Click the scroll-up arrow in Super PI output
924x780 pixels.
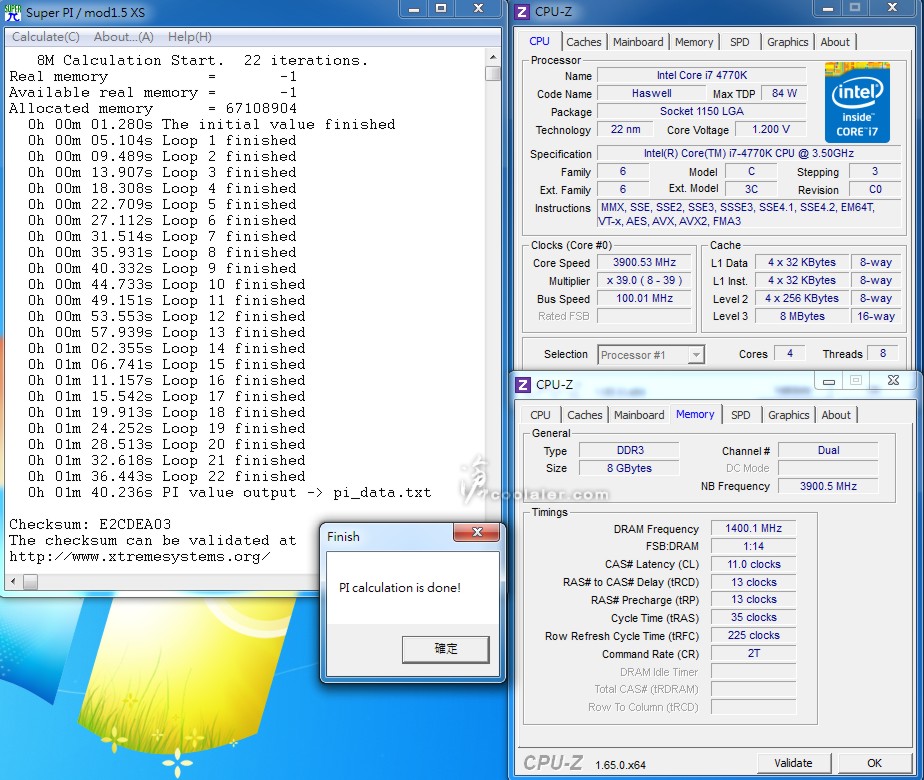493,58
